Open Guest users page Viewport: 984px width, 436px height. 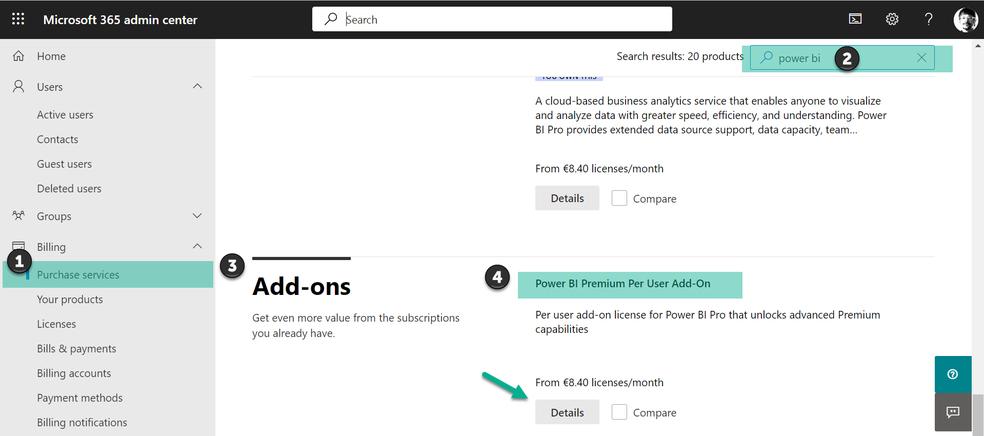pyautogui.click(x=64, y=164)
